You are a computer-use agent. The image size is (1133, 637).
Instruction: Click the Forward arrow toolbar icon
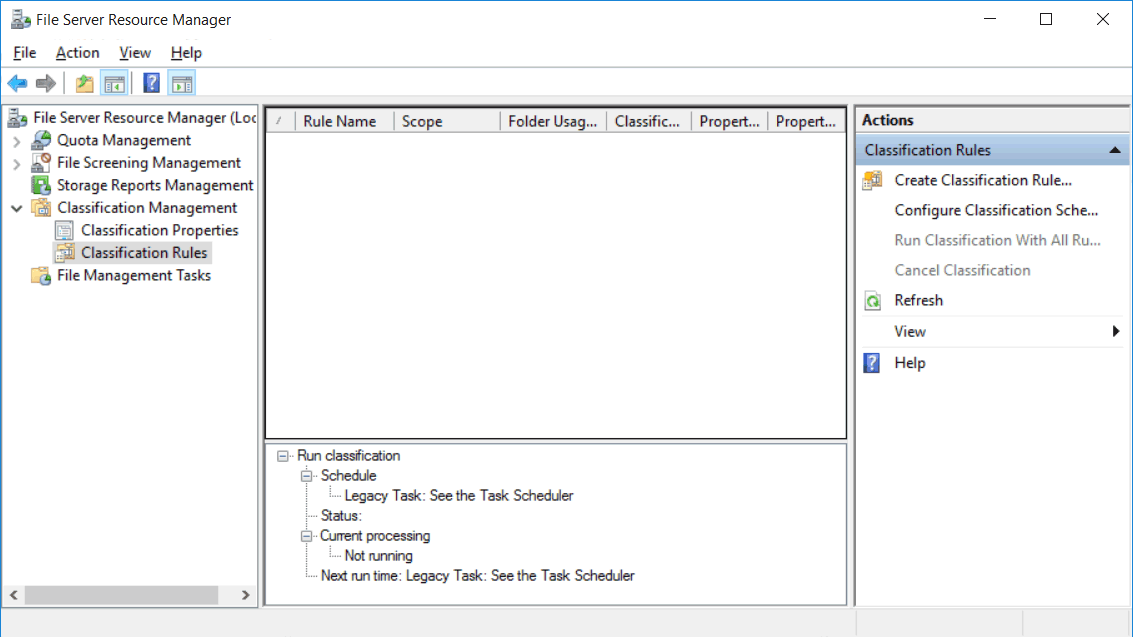click(46, 84)
